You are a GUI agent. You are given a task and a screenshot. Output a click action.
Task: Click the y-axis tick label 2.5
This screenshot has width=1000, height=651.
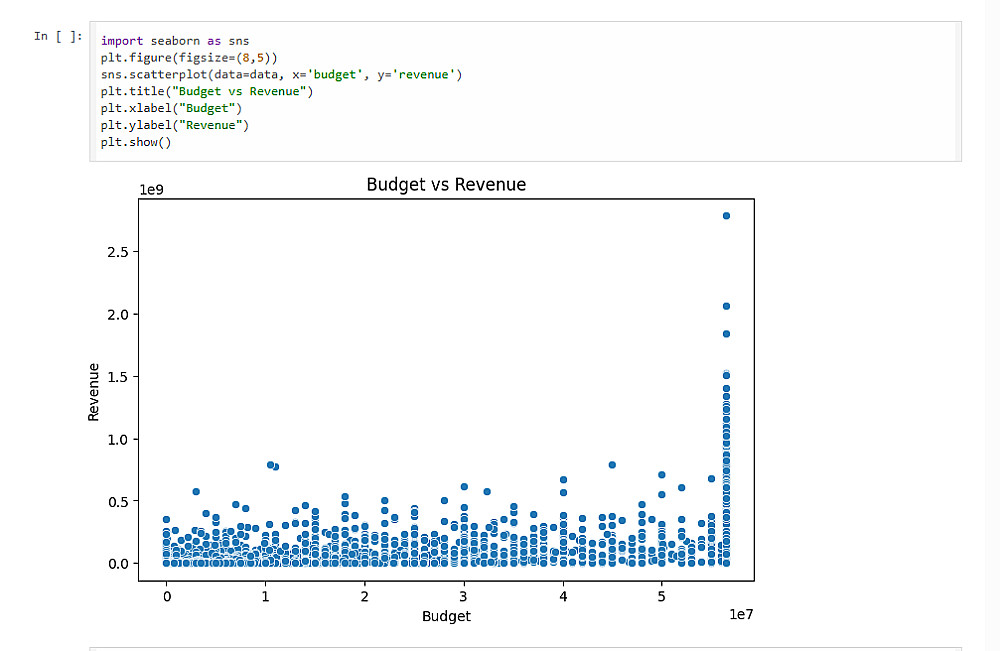tap(118, 252)
